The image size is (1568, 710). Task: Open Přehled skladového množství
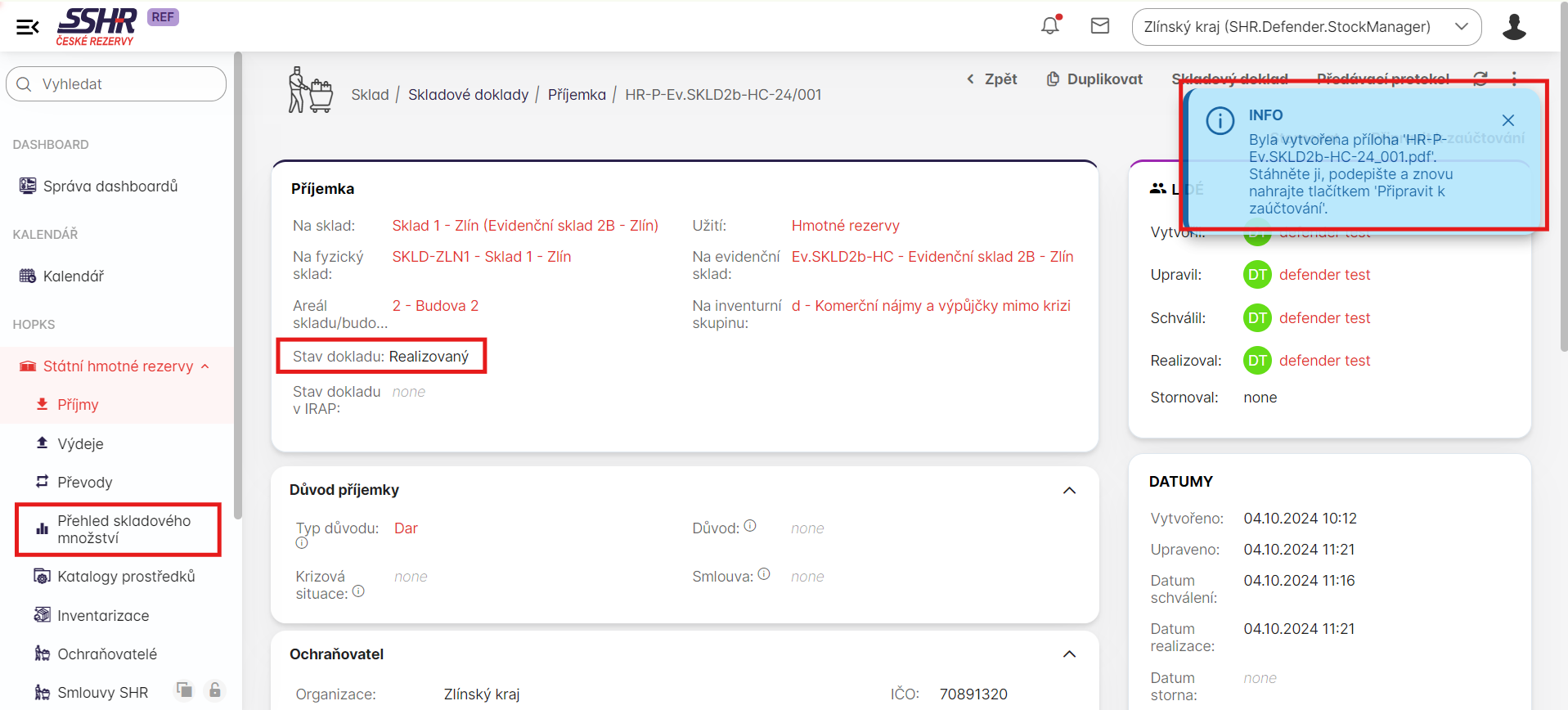[123, 529]
